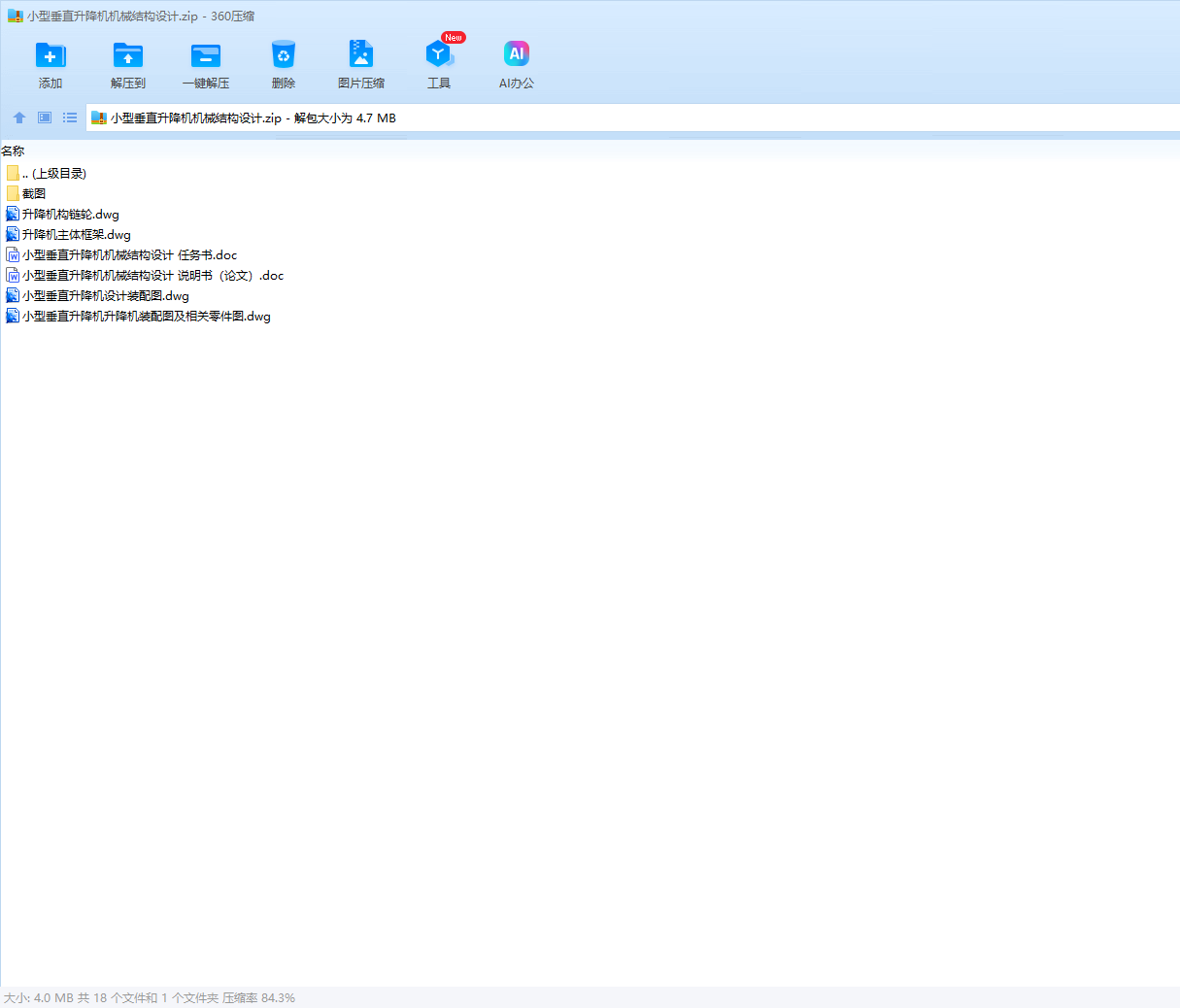Select the 截图 folder name
Screen dimensions: 1180x1008
coord(34,194)
